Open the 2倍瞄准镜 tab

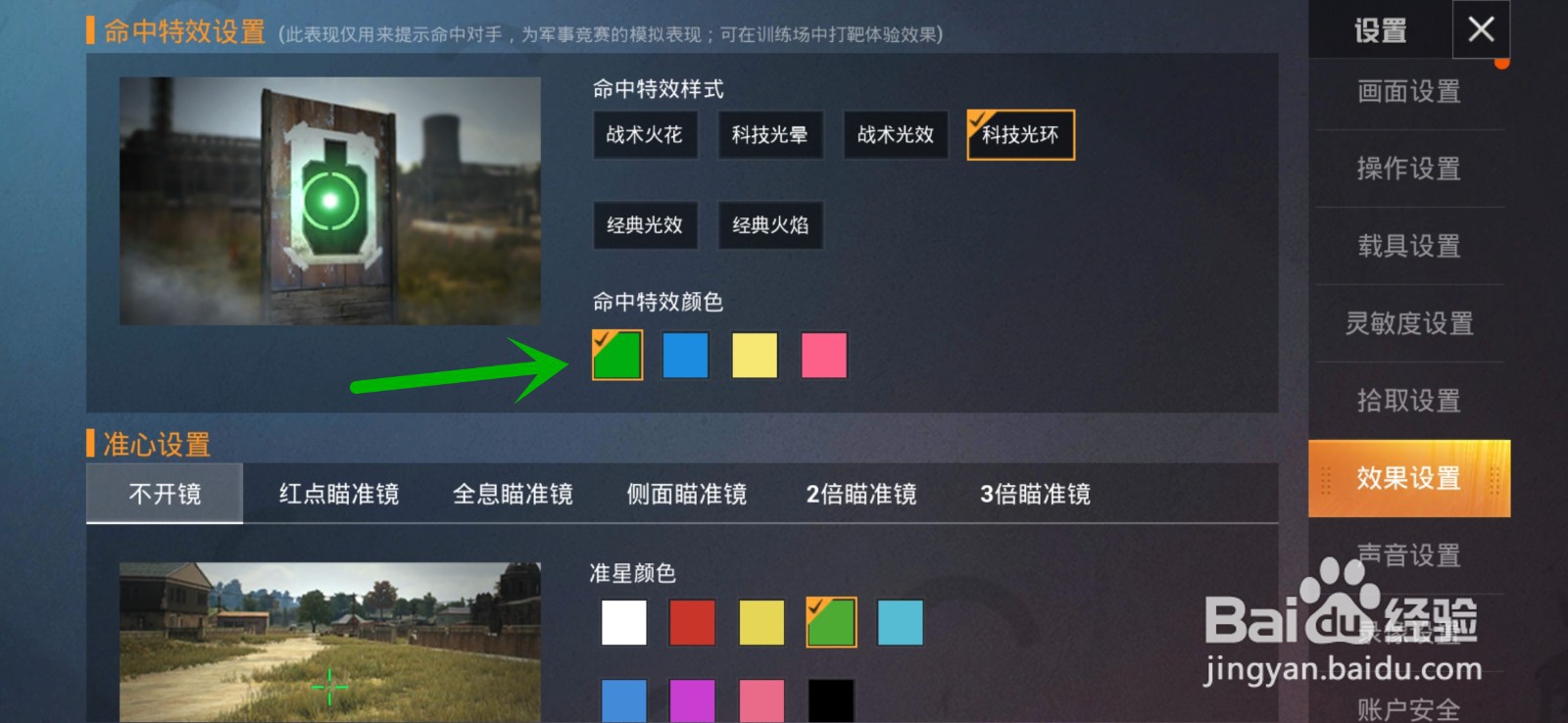coord(861,494)
